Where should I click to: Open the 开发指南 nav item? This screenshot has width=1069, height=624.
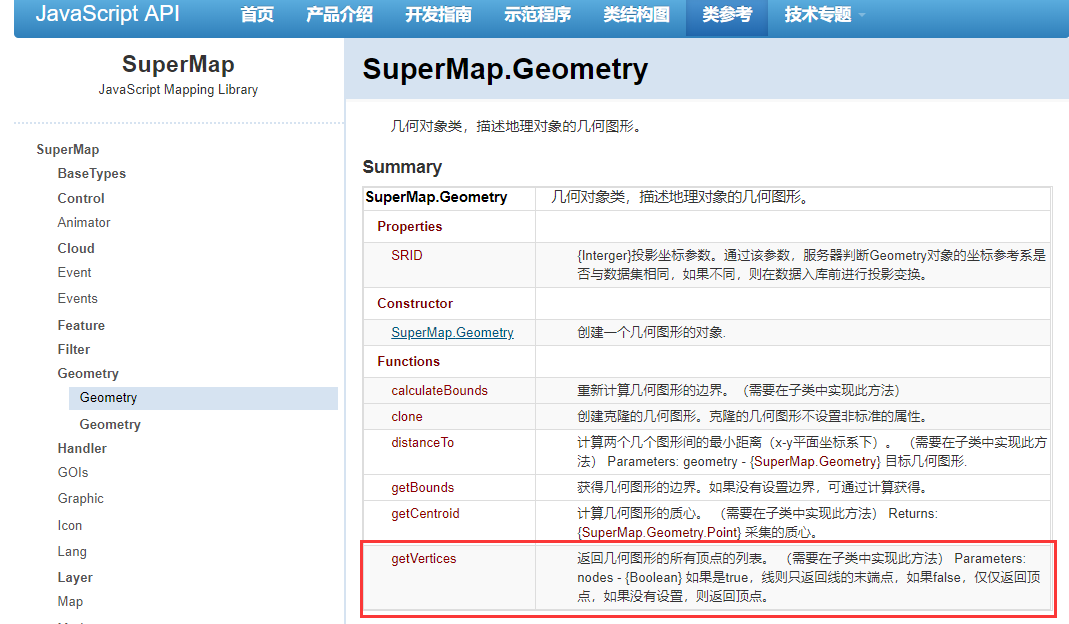coord(438,14)
